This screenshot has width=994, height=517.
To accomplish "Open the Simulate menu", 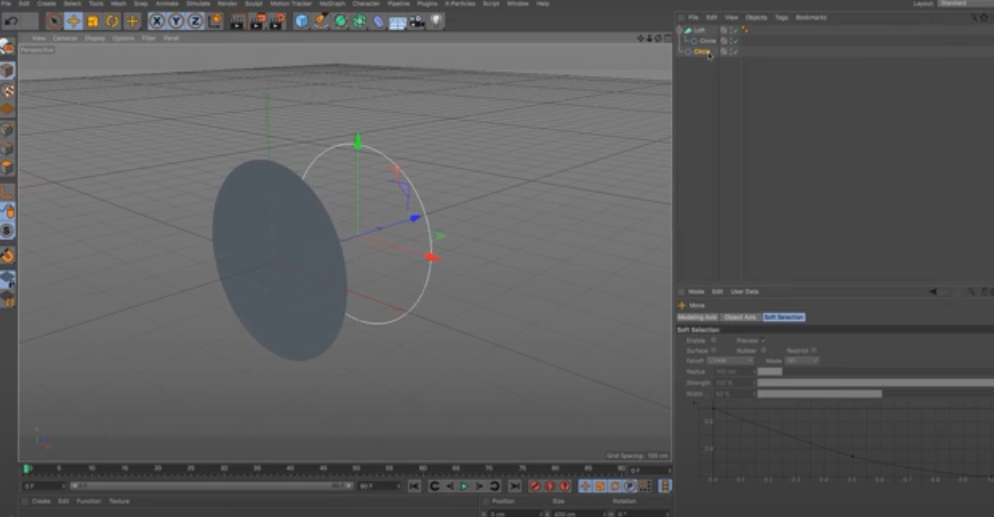I will click(198, 4).
